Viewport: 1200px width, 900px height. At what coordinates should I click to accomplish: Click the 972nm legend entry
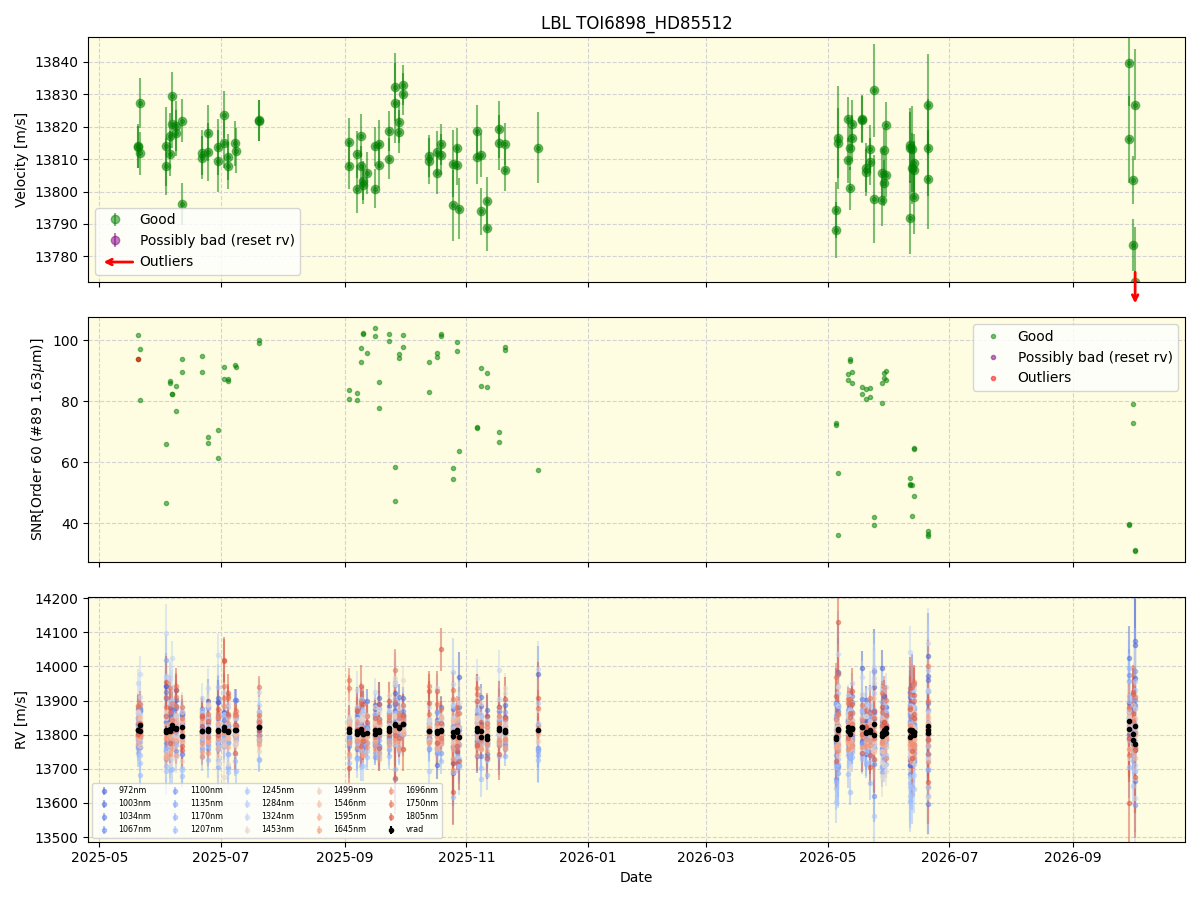click(132, 790)
